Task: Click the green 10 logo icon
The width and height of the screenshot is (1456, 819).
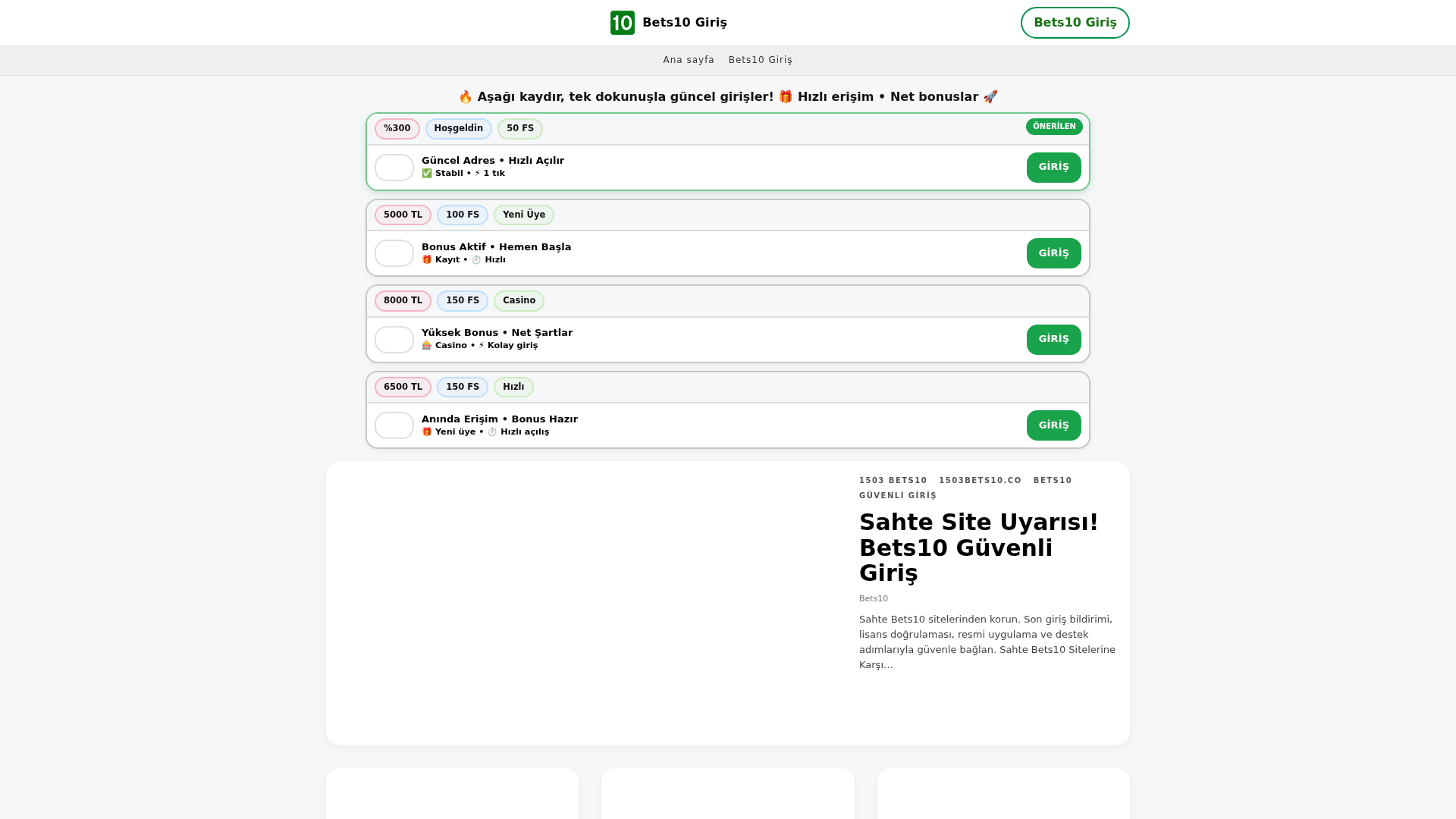Action: (623, 23)
